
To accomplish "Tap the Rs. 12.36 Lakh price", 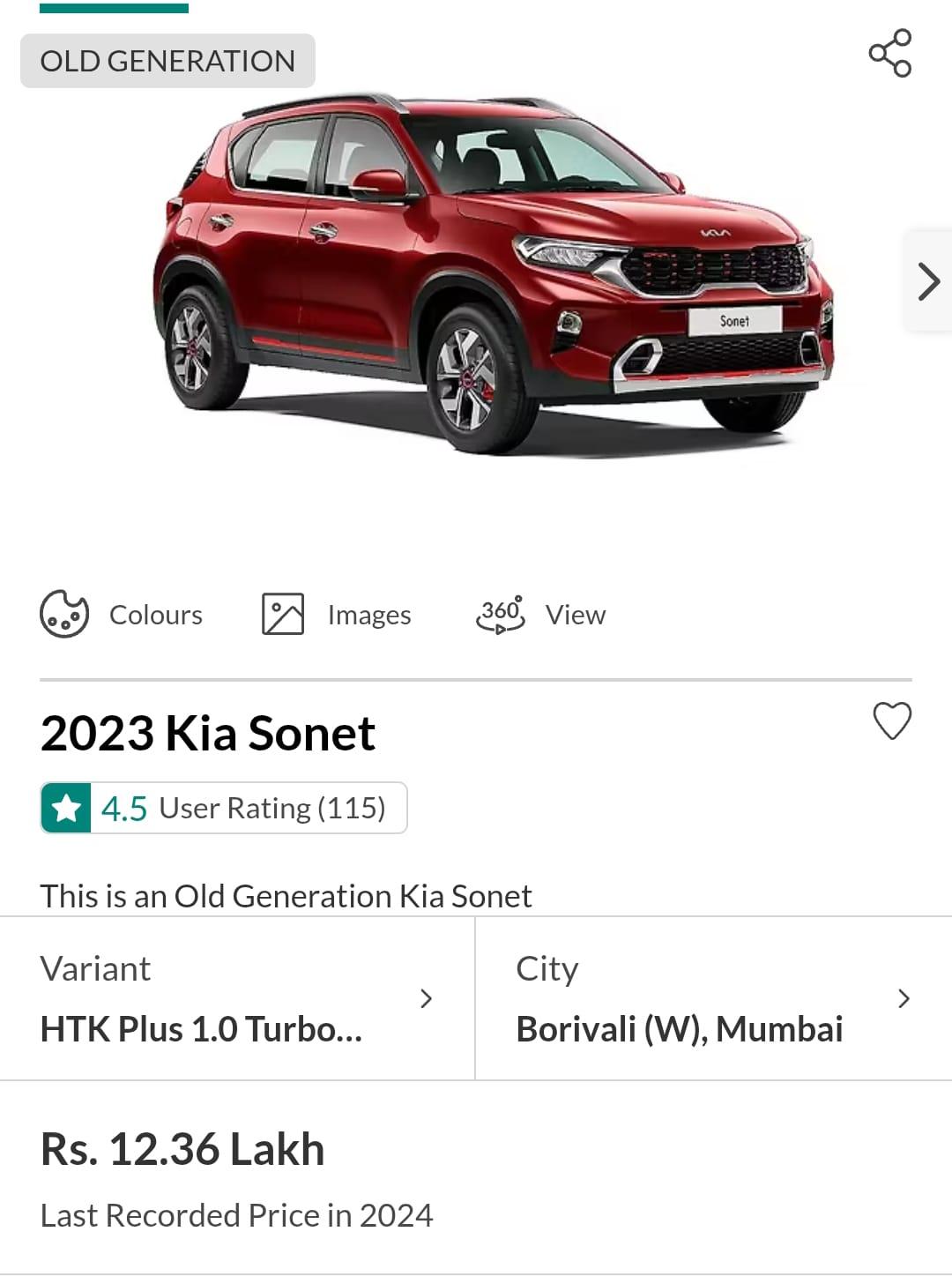I will (x=182, y=1149).
